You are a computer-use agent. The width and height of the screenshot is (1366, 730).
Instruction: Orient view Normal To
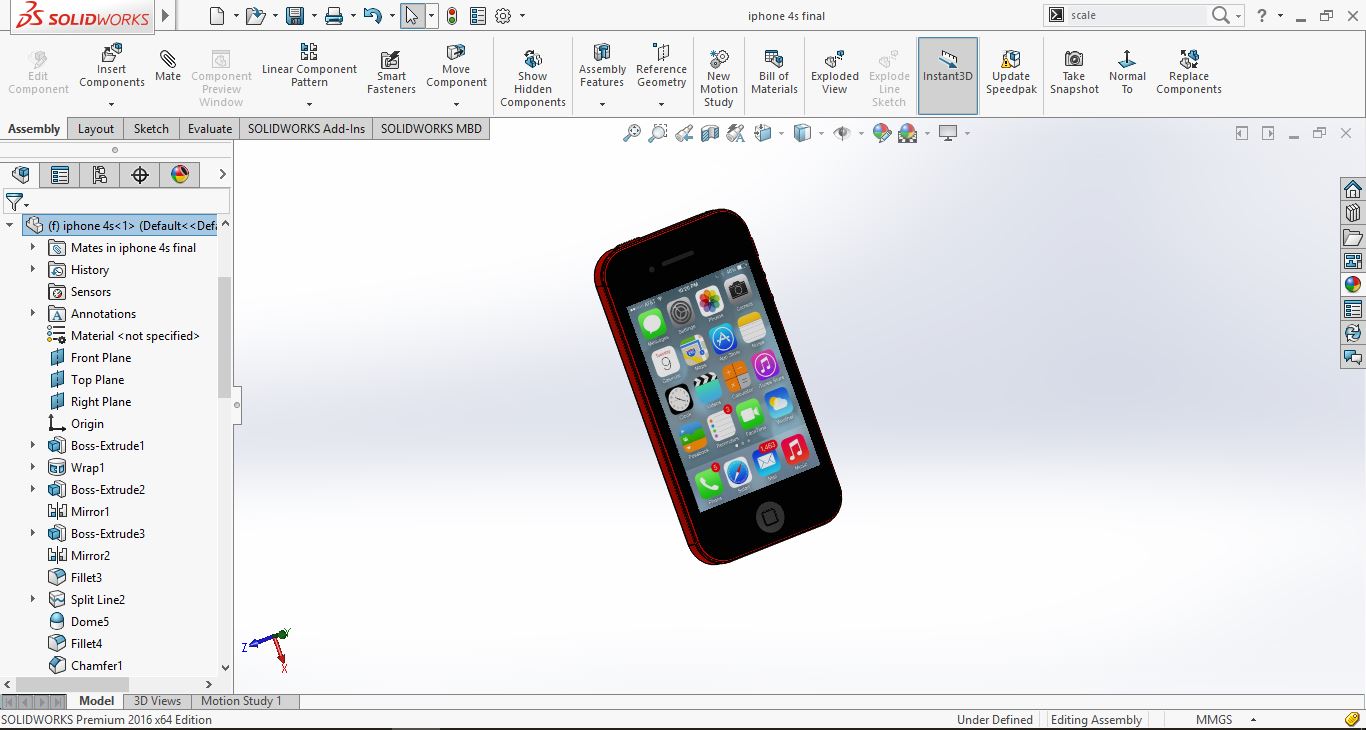[1127, 72]
